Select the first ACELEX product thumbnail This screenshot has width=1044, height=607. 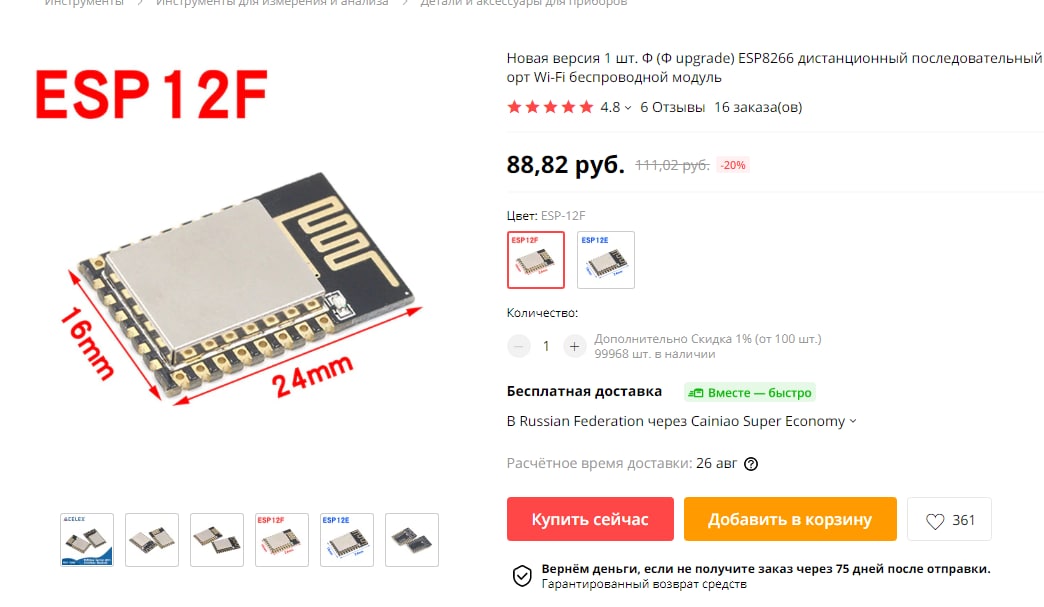coord(87,540)
